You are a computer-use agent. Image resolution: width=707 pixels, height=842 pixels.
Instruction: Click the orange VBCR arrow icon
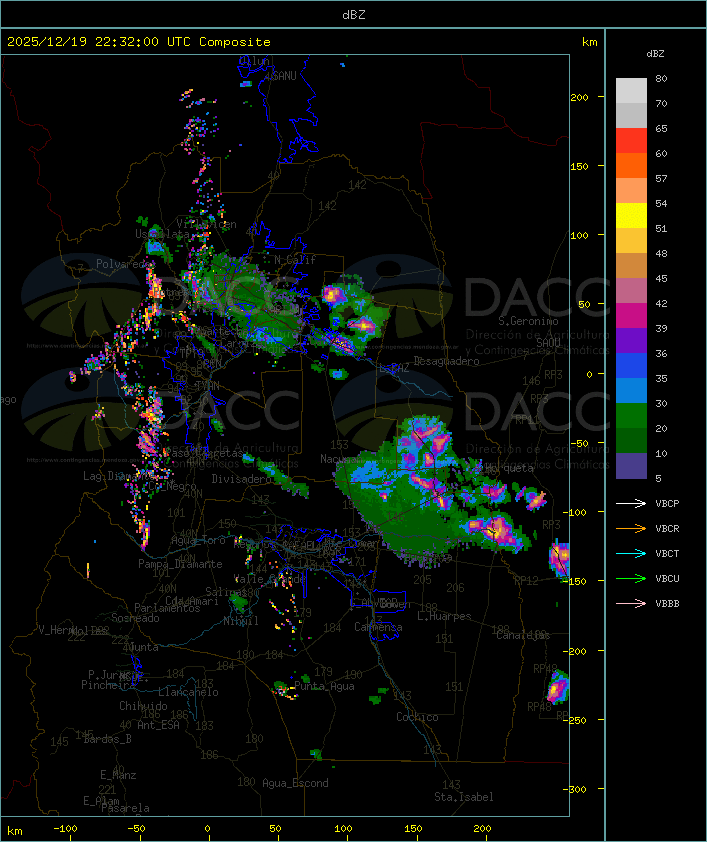click(631, 528)
